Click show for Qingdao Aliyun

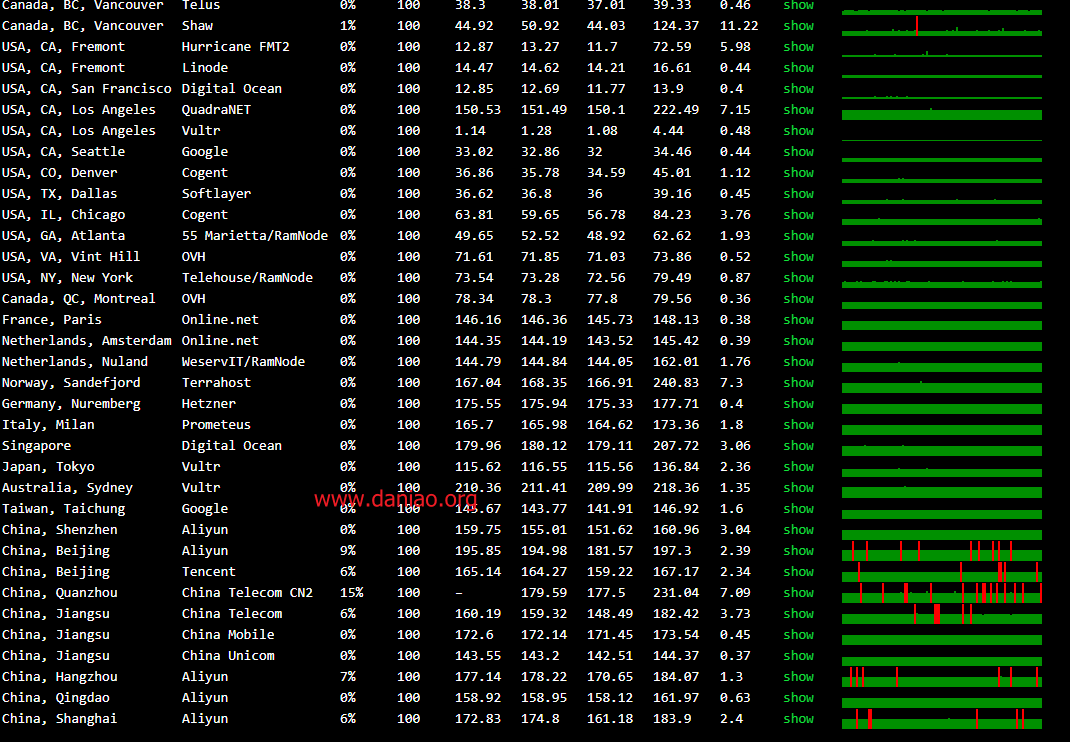point(798,698)
